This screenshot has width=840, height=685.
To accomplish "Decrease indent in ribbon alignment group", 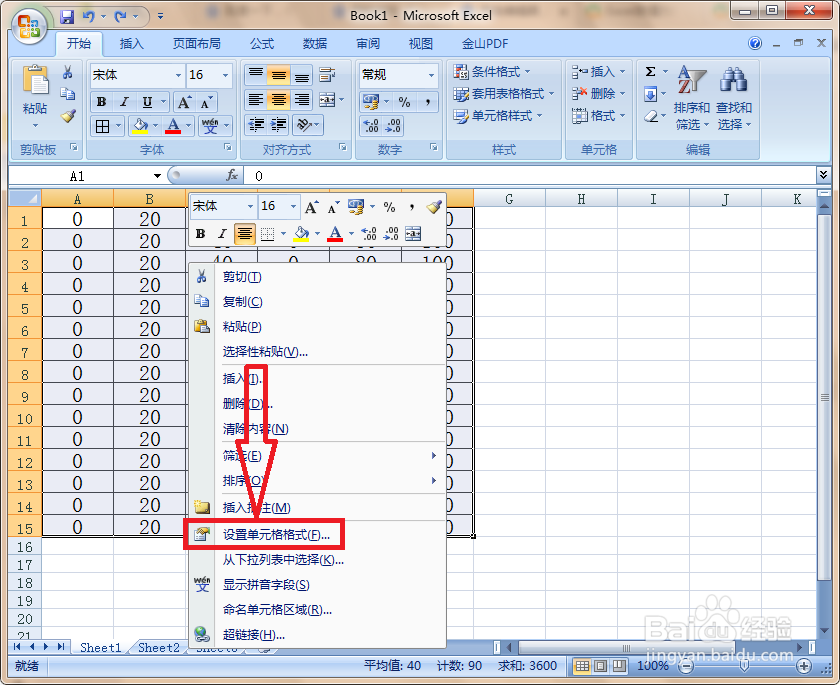I will tap(256, 125).
